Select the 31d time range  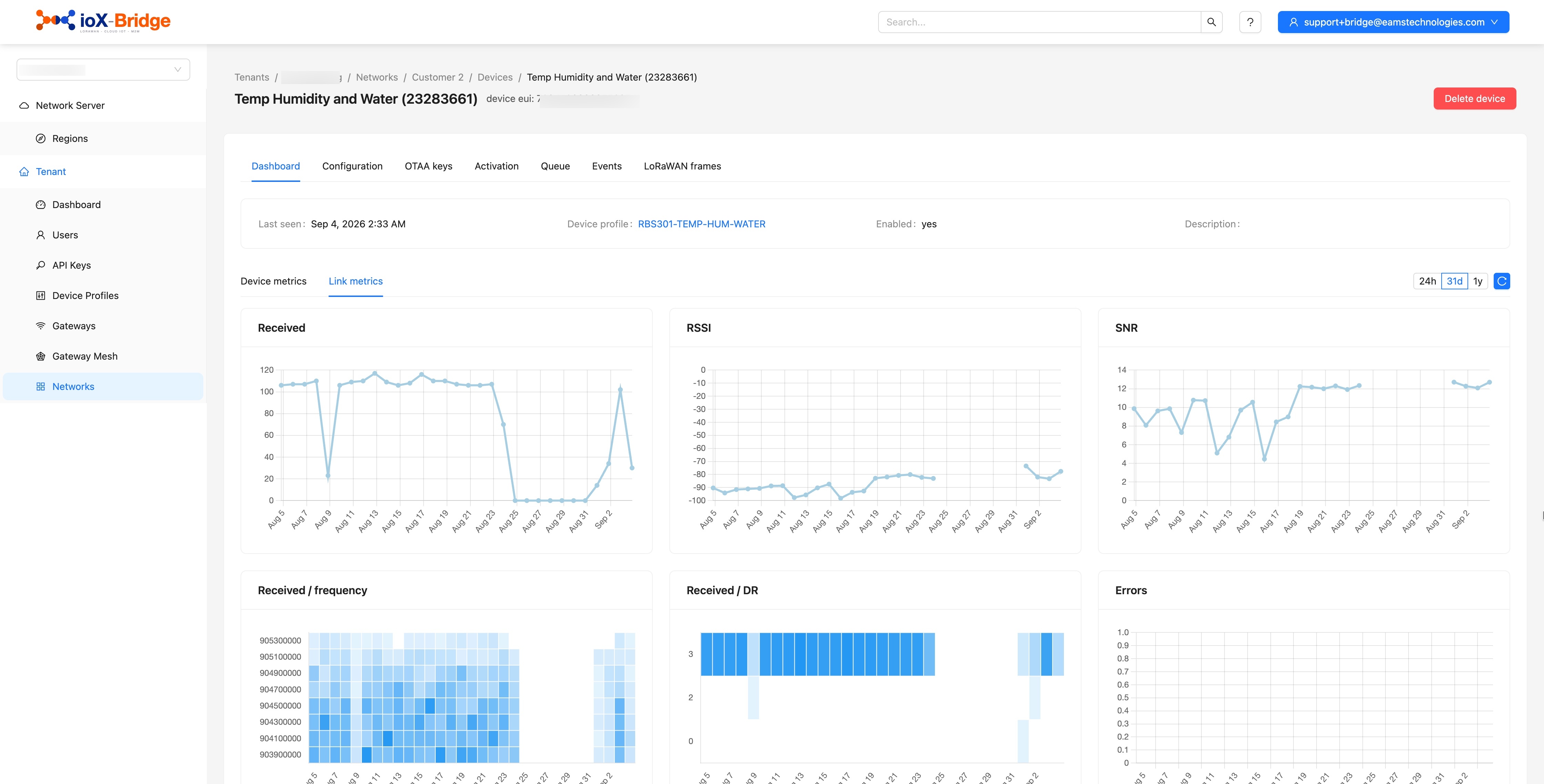point(1455,281)
